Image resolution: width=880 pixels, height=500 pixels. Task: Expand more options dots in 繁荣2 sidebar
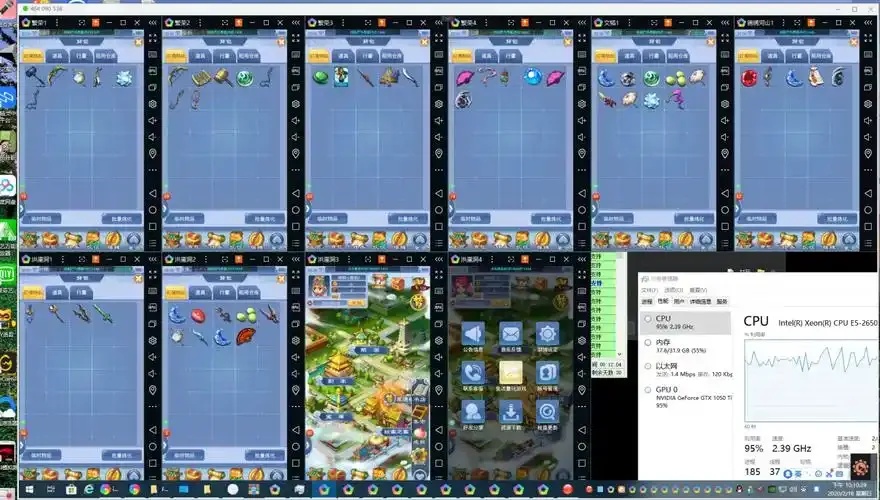[296, 170]
